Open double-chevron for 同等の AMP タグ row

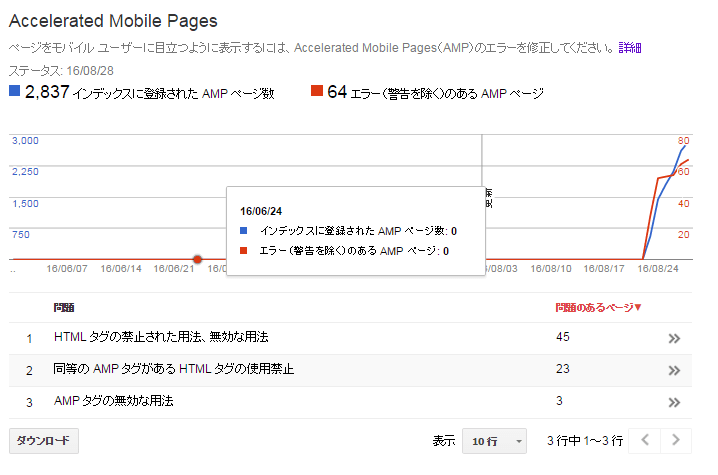674,370
